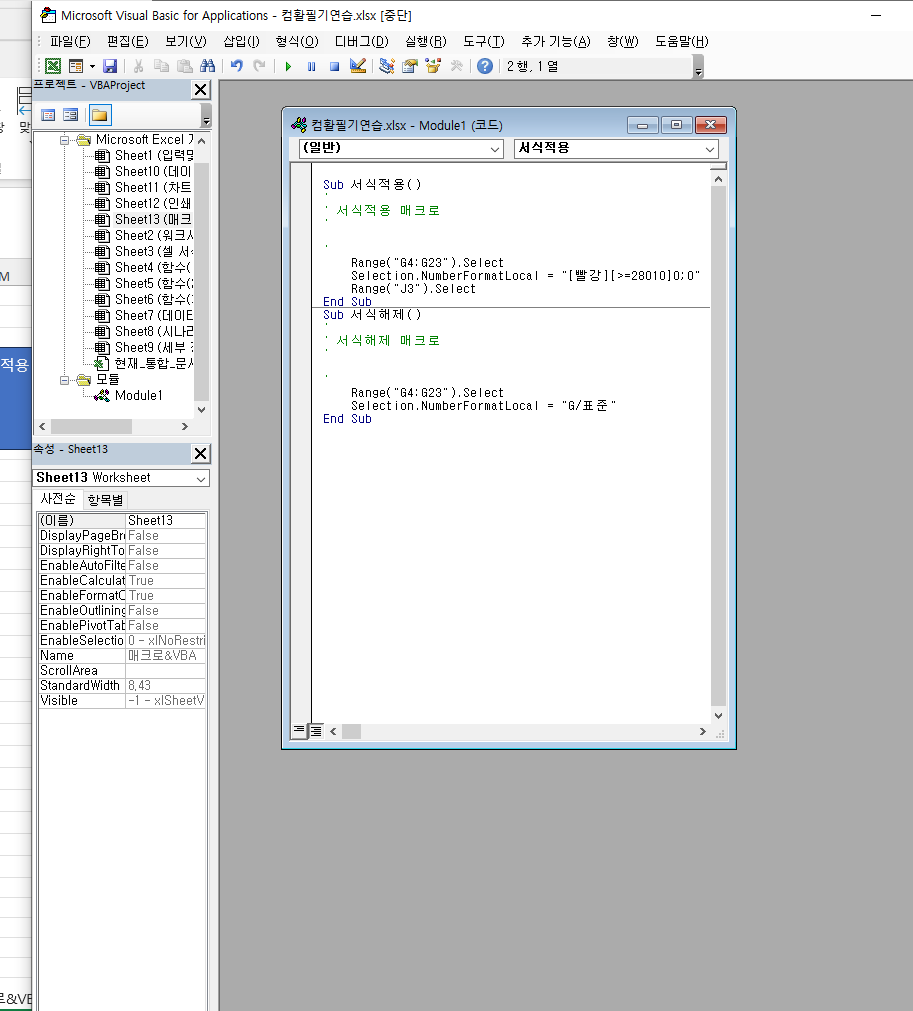Open the Properties Window toolbar icon
The image size is (913, 1011).
(x=409, y=66)
